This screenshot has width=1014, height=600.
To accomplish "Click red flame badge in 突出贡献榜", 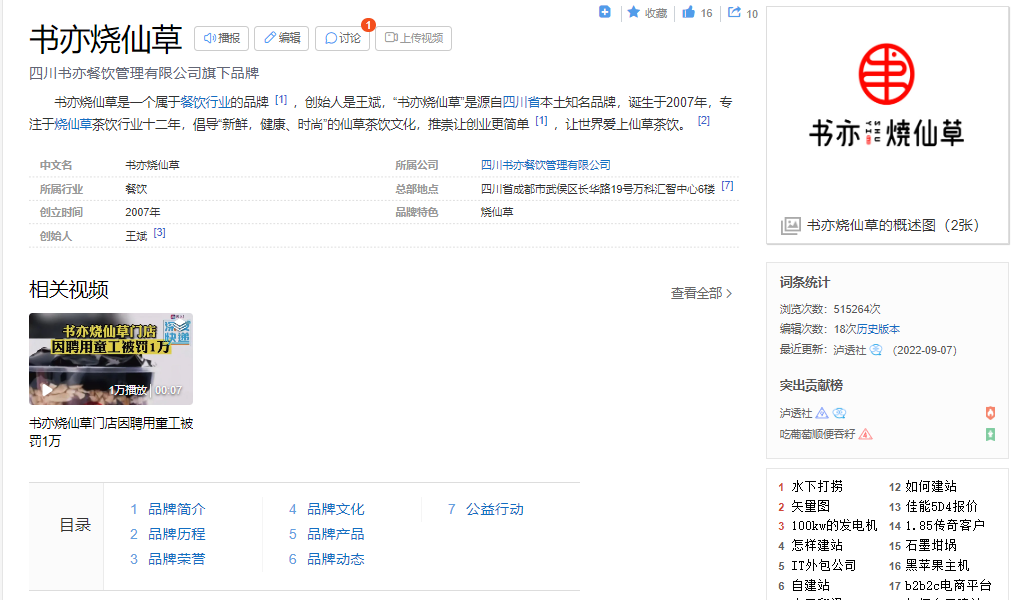I will 990,412.
